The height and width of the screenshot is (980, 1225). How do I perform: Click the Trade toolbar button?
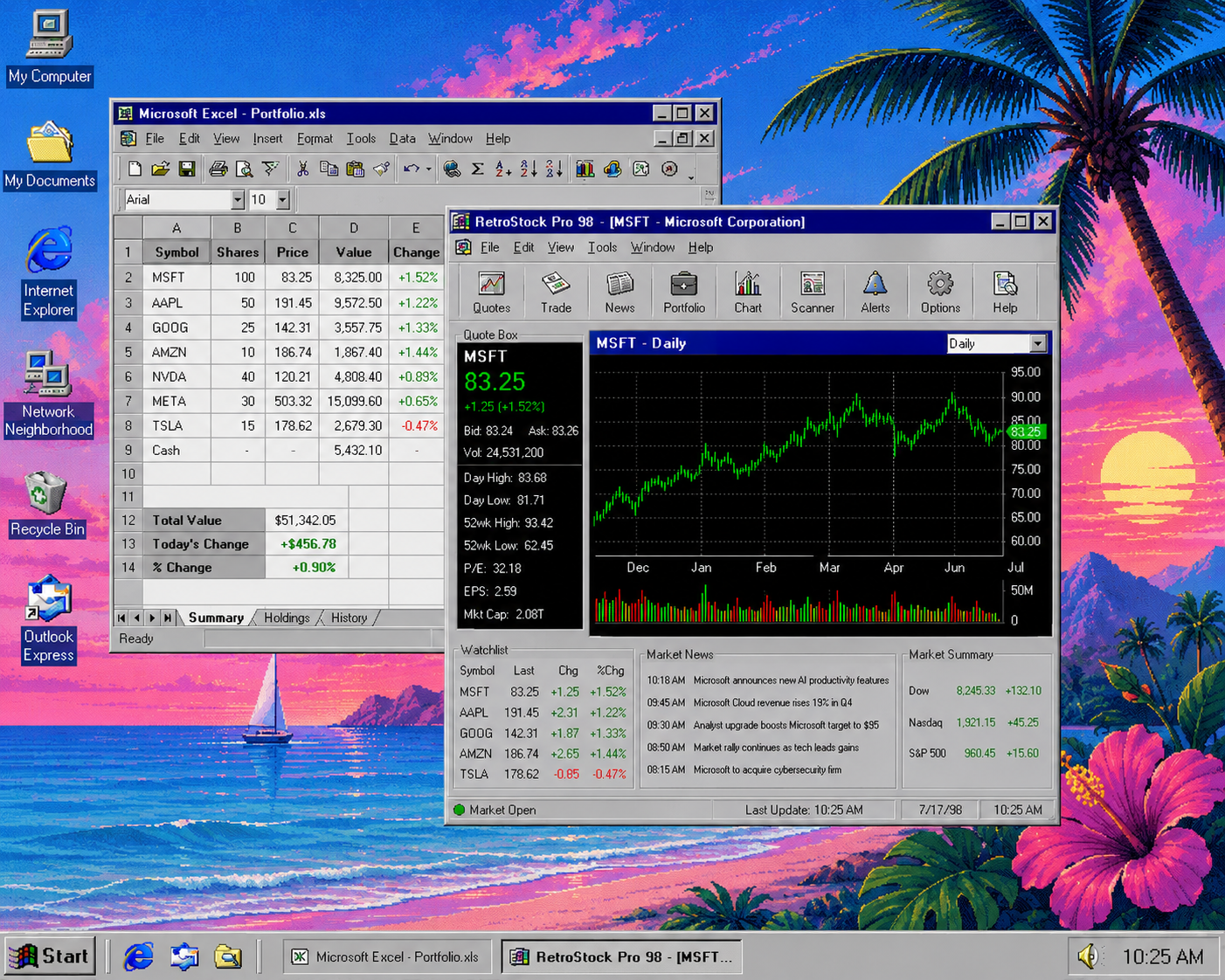point(556,293)
